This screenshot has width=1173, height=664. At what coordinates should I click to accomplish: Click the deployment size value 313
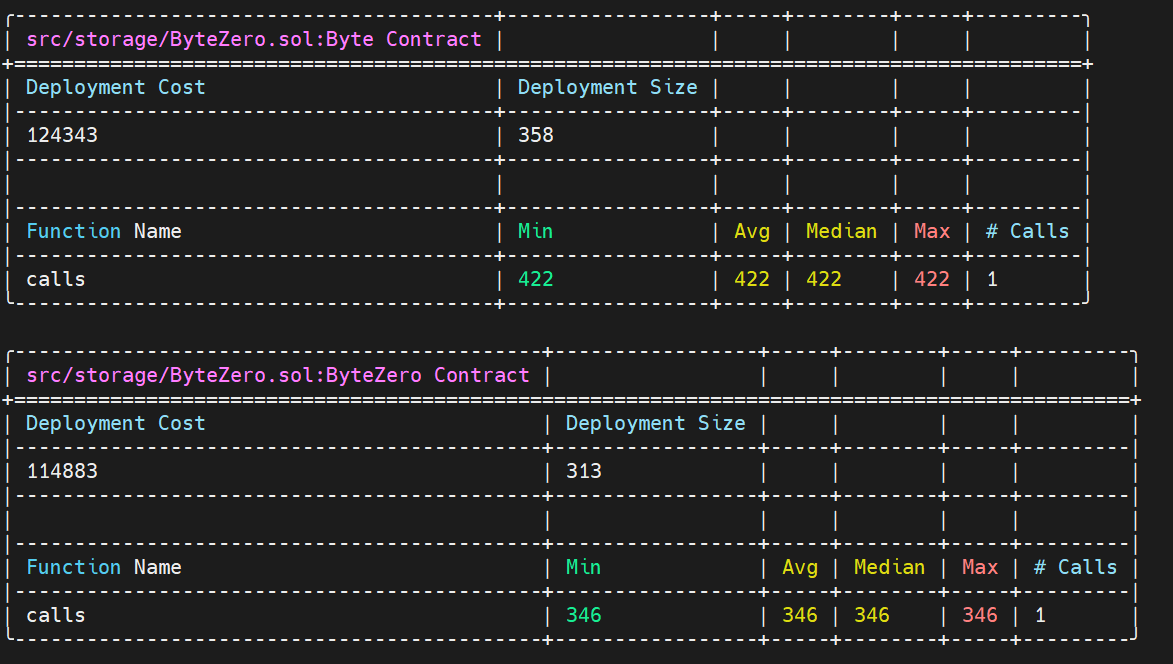pos(584,471)
